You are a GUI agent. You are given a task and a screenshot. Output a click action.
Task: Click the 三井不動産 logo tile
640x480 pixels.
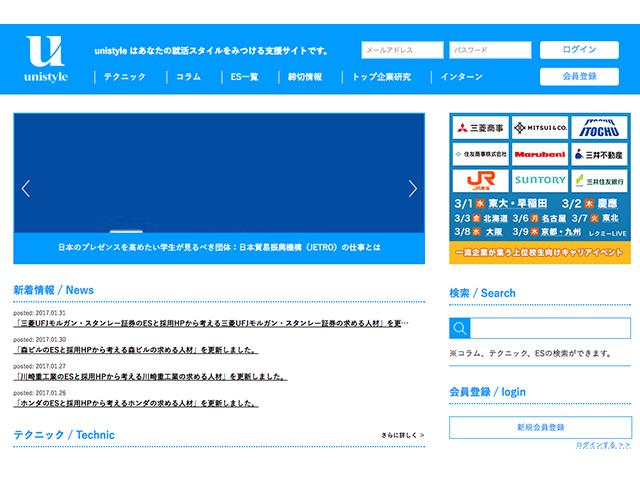coord(599,154)
